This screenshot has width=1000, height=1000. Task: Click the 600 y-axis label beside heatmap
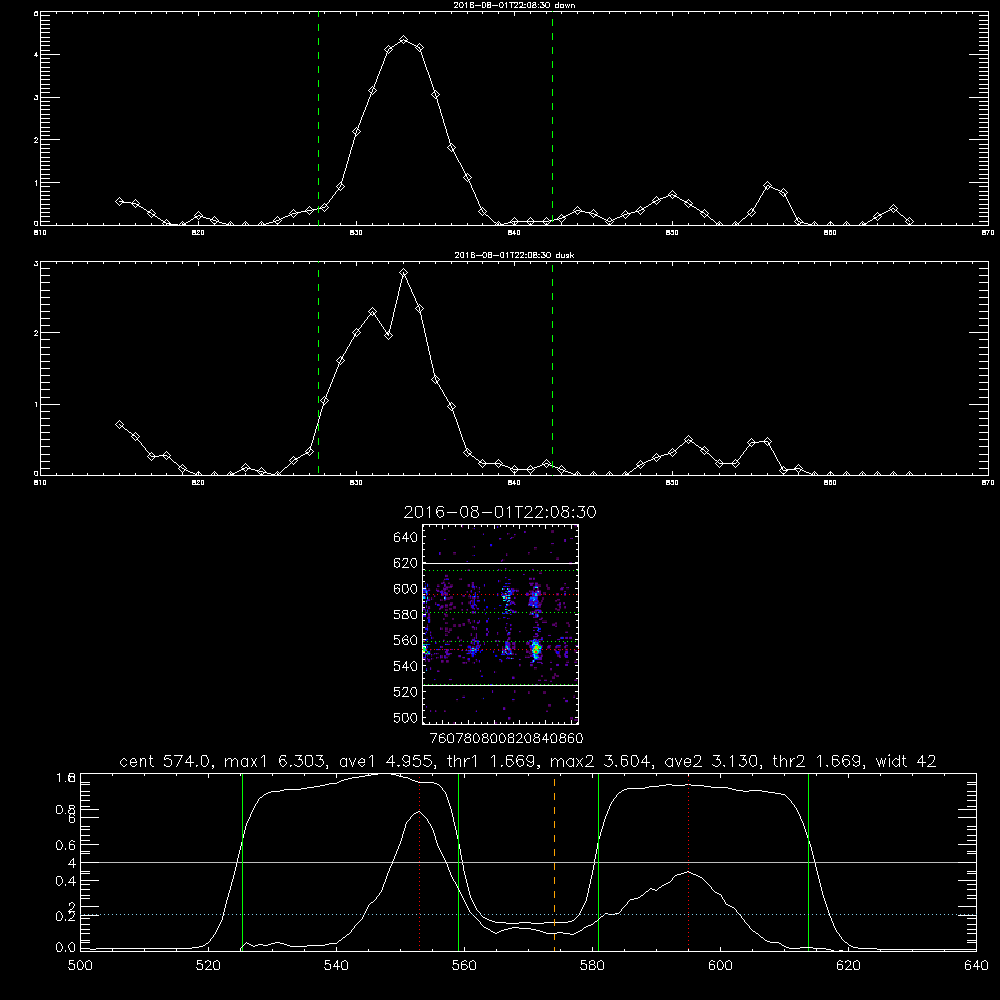tap(406, 589)
